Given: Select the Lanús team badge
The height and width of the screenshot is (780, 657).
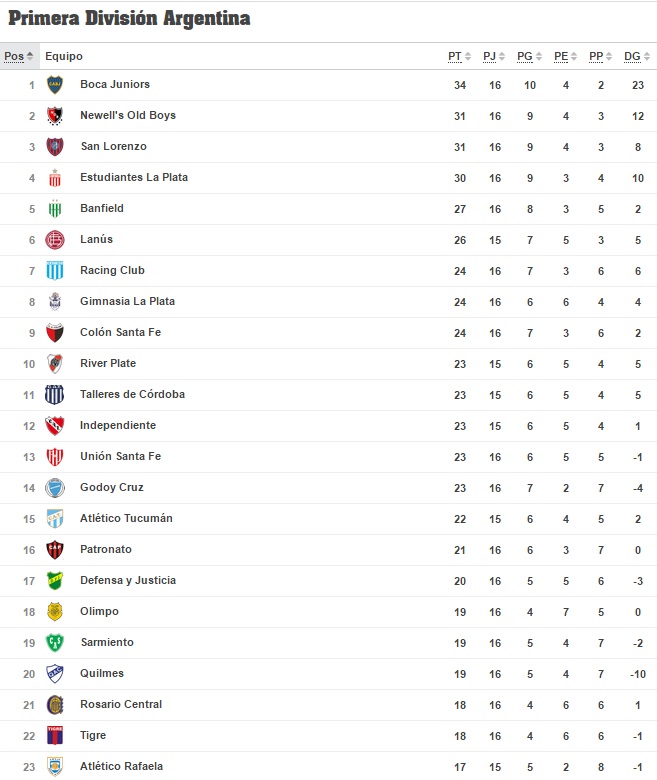Looking at the screenshot, I should click(x=55, y=240).
